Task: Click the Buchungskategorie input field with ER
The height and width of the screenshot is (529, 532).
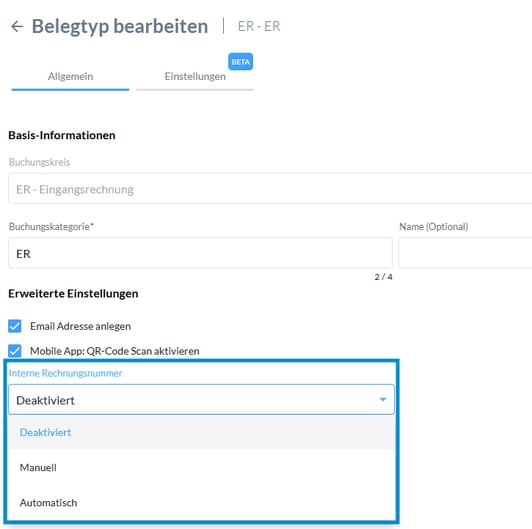Action: tap(200, 253)
